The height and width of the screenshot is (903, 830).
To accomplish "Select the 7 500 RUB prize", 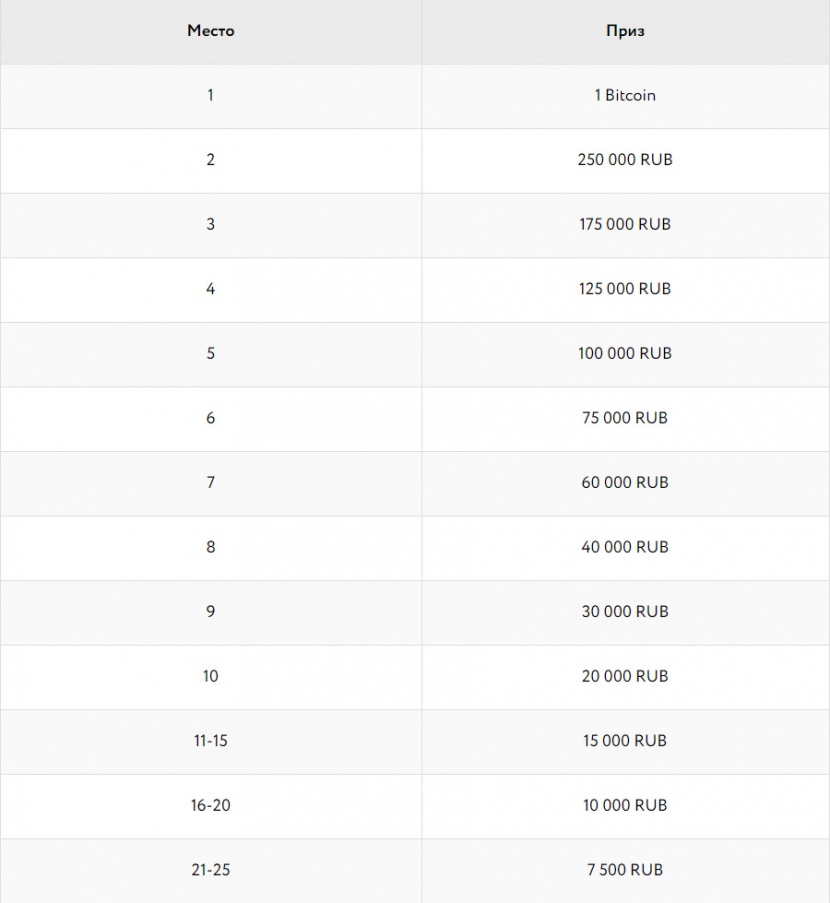I will tap(625, 869).
